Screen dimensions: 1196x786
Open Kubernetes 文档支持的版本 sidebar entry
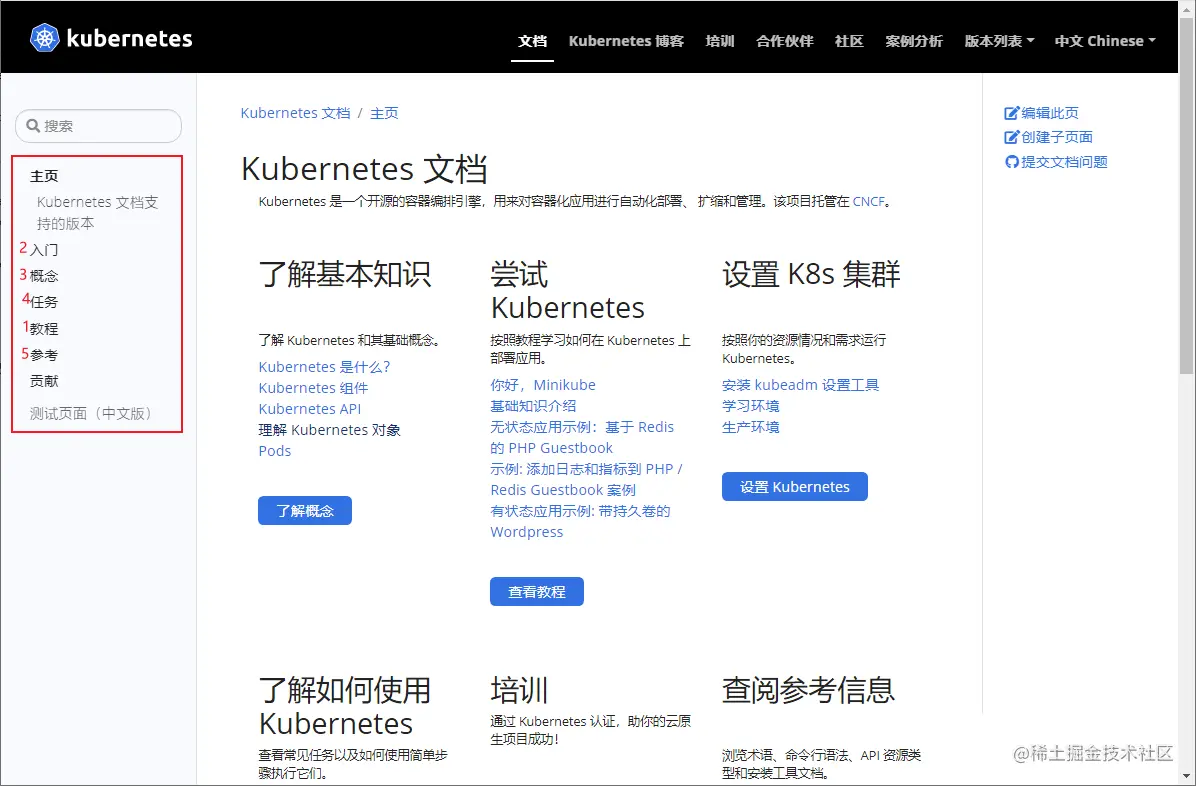[x=98, y=213]
